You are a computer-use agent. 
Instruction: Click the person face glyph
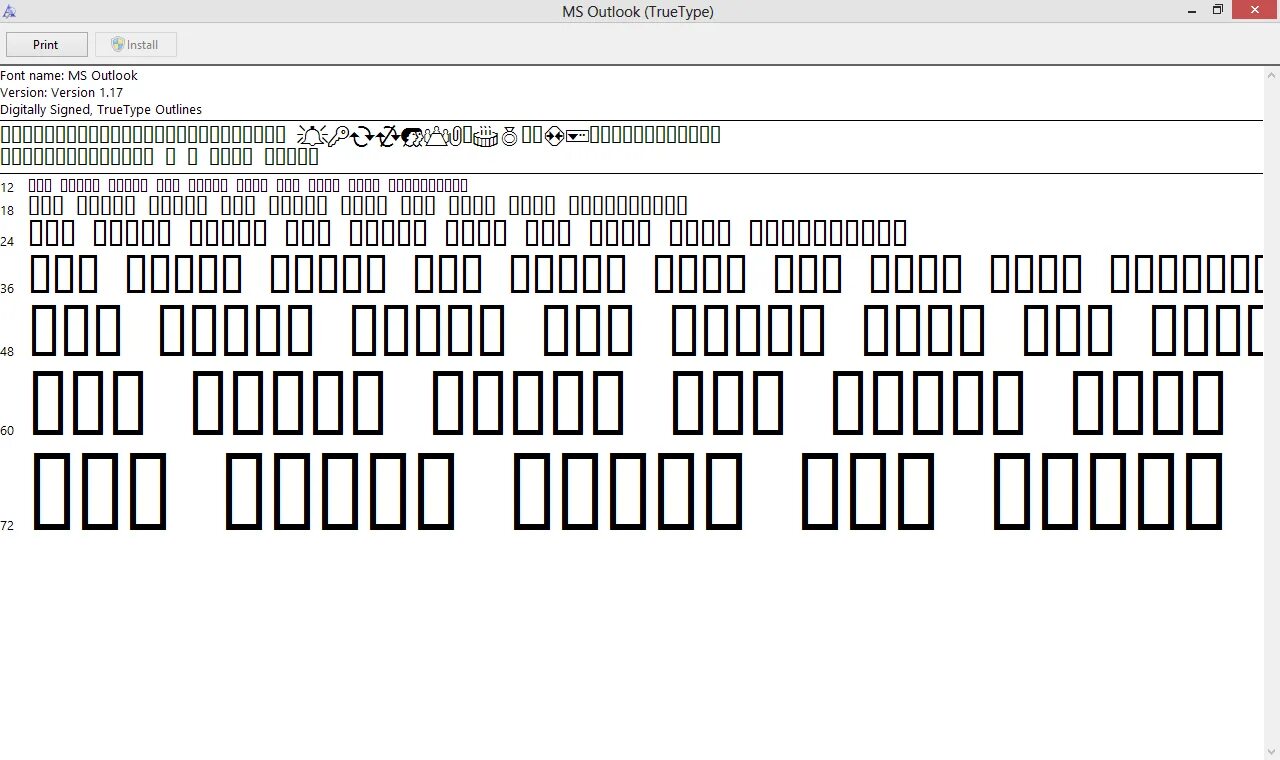click(412, 136)
